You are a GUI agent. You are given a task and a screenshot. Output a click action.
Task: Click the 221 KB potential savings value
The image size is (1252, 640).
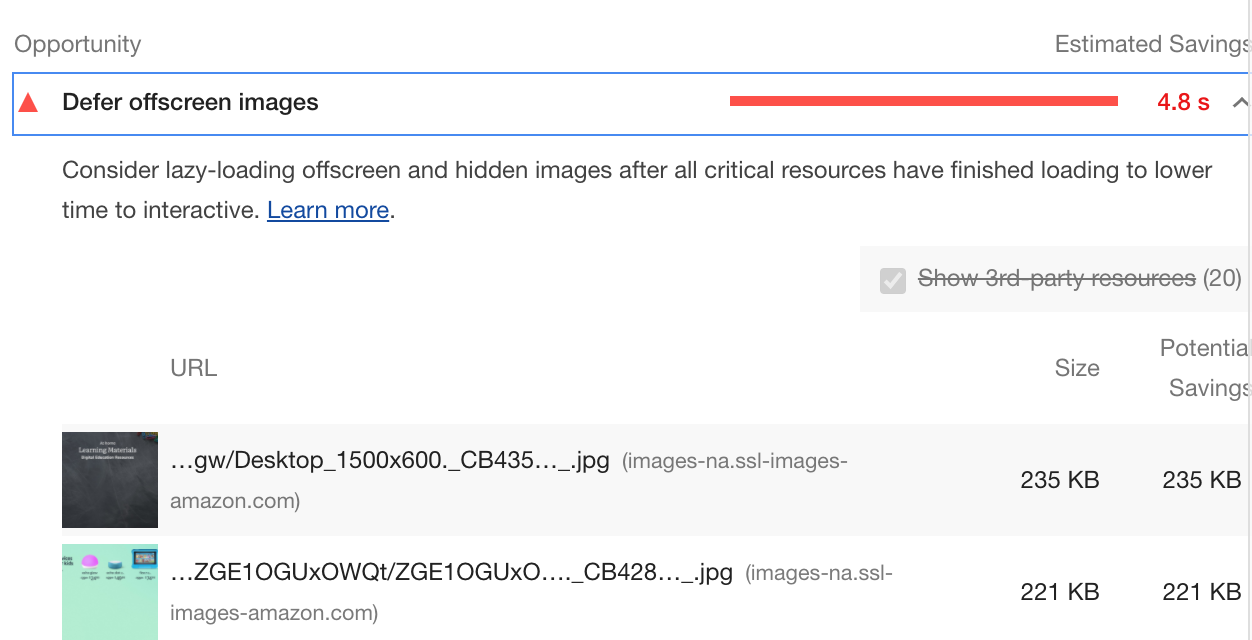coord(1202,592)
